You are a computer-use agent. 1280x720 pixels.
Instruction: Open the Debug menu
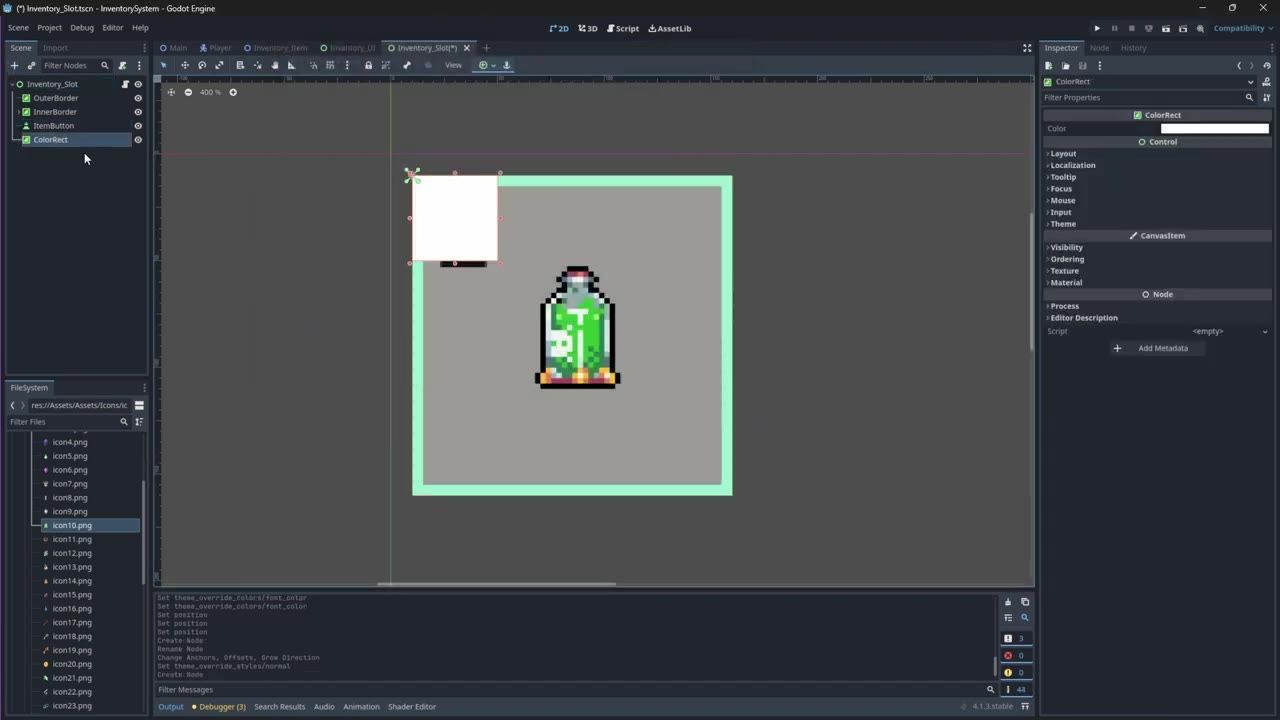82,28
